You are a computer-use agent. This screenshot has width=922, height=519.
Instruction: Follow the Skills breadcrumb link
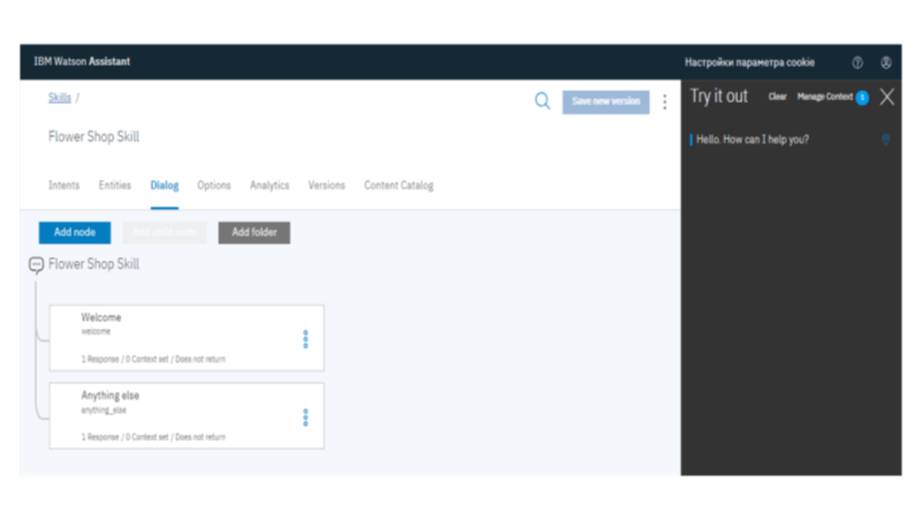click(x=59, y=98)
